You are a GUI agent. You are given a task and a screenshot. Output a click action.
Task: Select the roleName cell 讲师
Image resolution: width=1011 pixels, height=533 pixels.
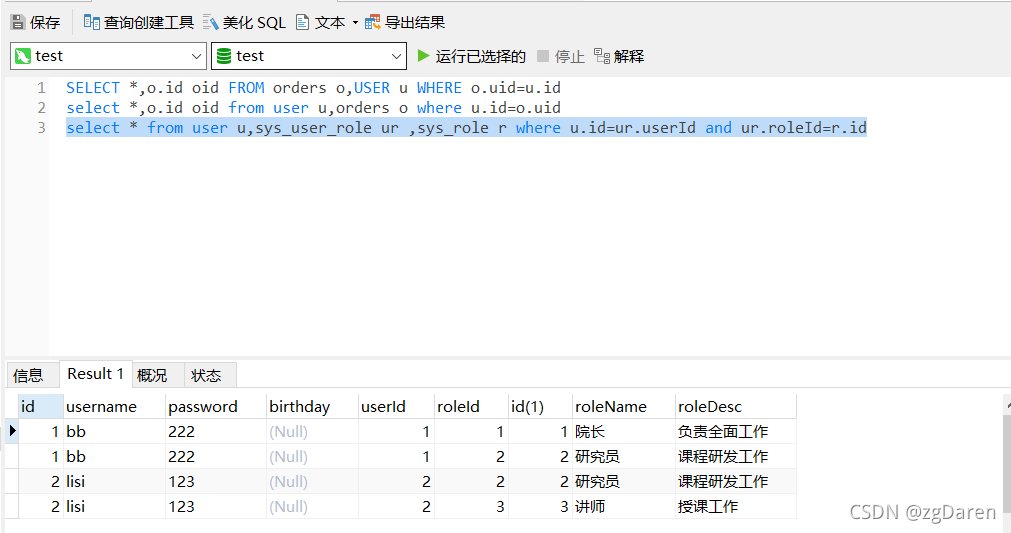tap(623, 507)
